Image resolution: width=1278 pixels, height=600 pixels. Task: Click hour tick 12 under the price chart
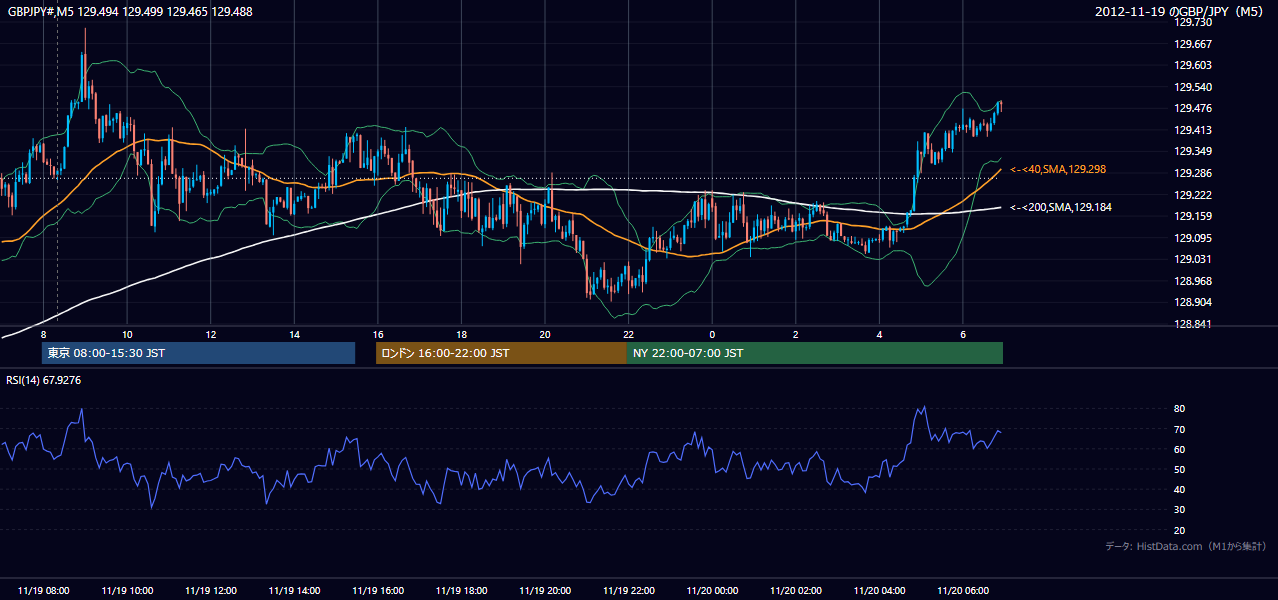(x=211, y=334)
